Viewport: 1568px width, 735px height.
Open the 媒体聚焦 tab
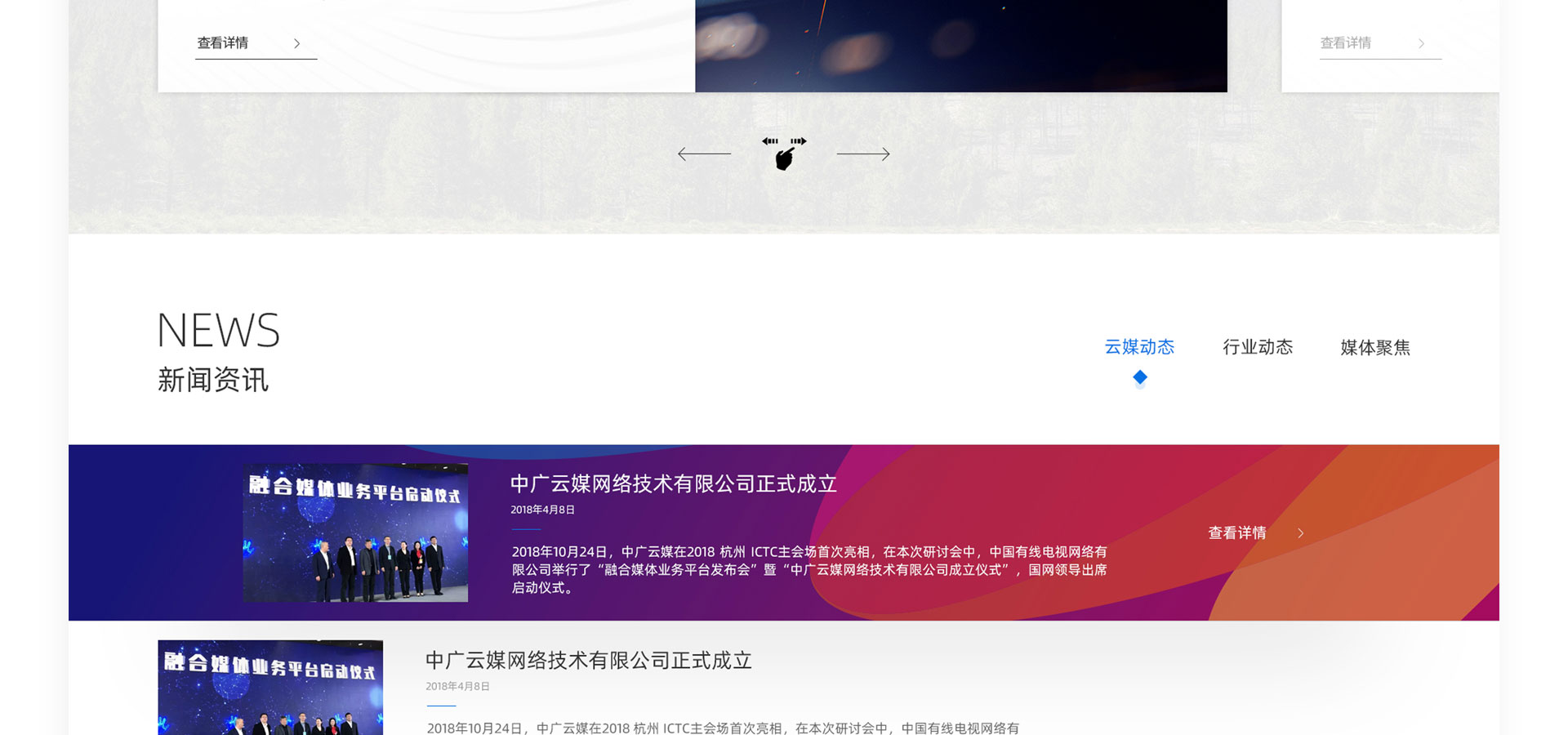click(1375, 347)
